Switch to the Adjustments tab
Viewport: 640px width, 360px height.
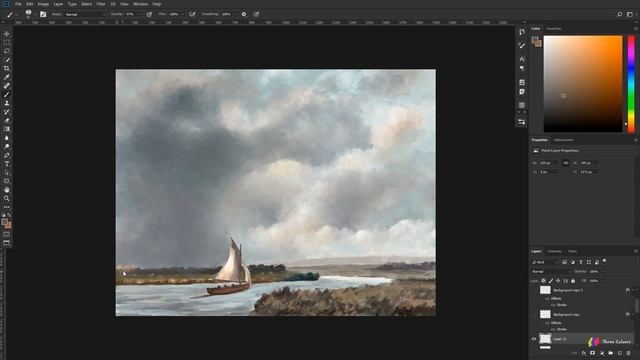coord(564,140)
